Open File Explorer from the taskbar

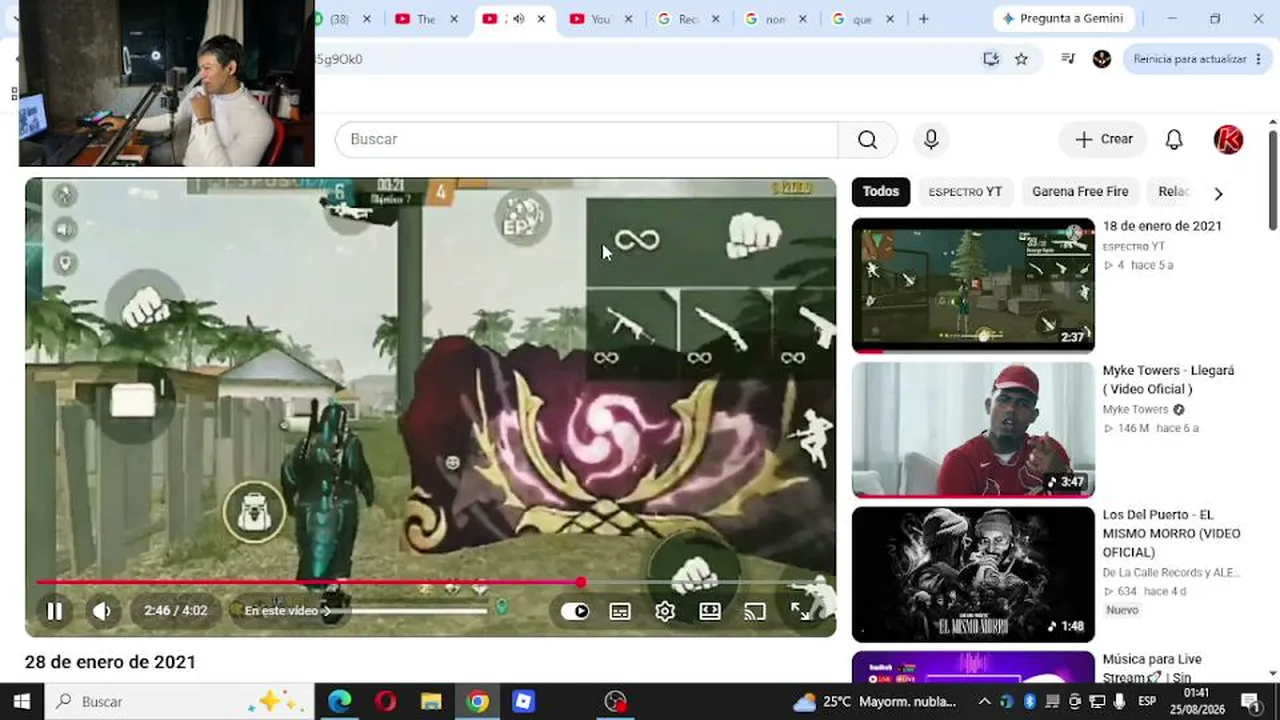pos(431,702)
